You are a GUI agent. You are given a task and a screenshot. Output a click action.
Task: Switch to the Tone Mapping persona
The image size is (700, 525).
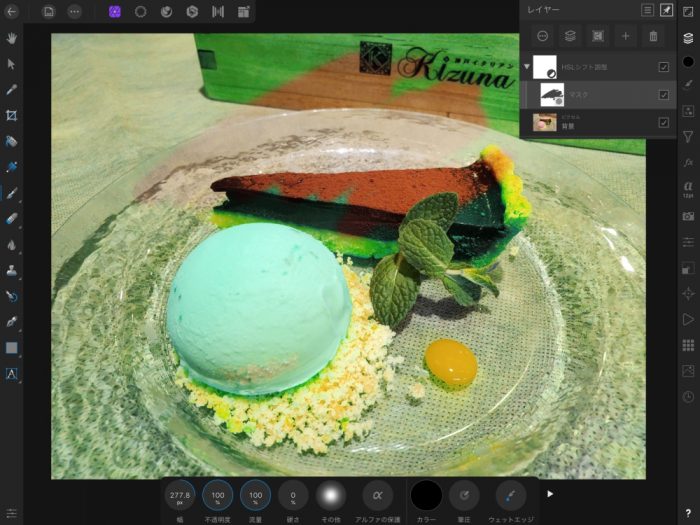click(218, 12)
